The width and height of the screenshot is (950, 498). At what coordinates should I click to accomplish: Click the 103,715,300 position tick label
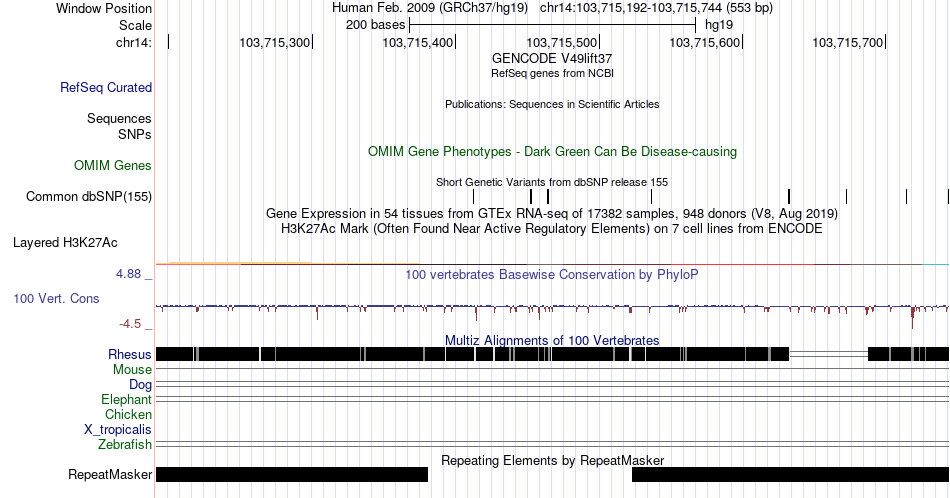click(274, 42)
